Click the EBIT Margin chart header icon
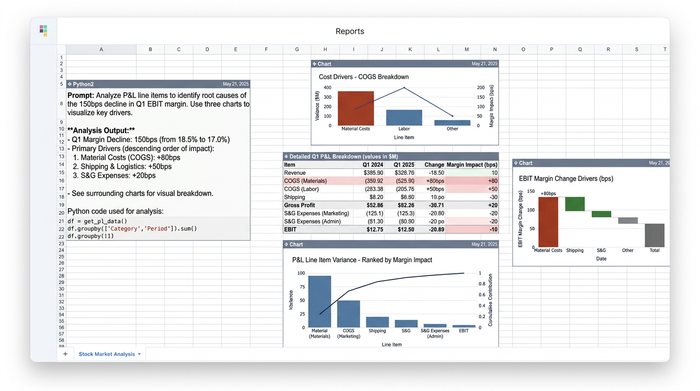Screen dimensions: 700x391 click(x=516, y=163)
